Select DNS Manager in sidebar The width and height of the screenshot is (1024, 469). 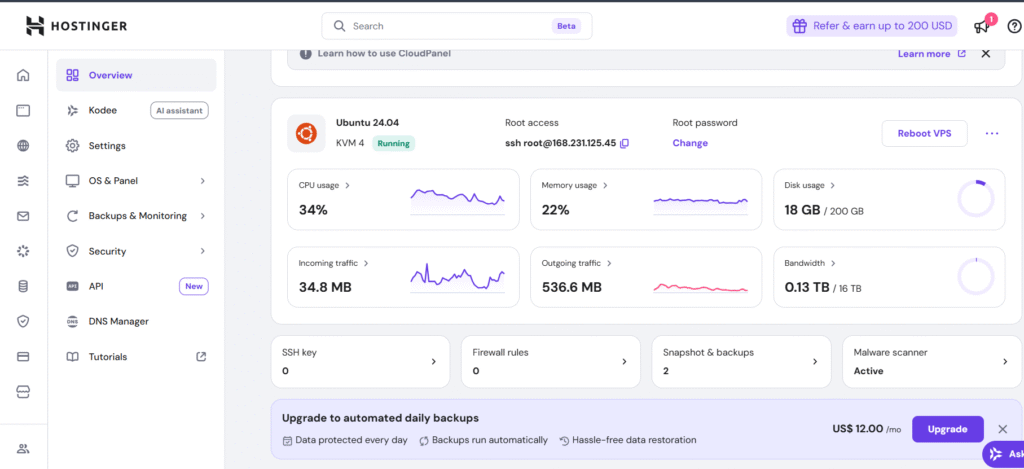(118, 322)
